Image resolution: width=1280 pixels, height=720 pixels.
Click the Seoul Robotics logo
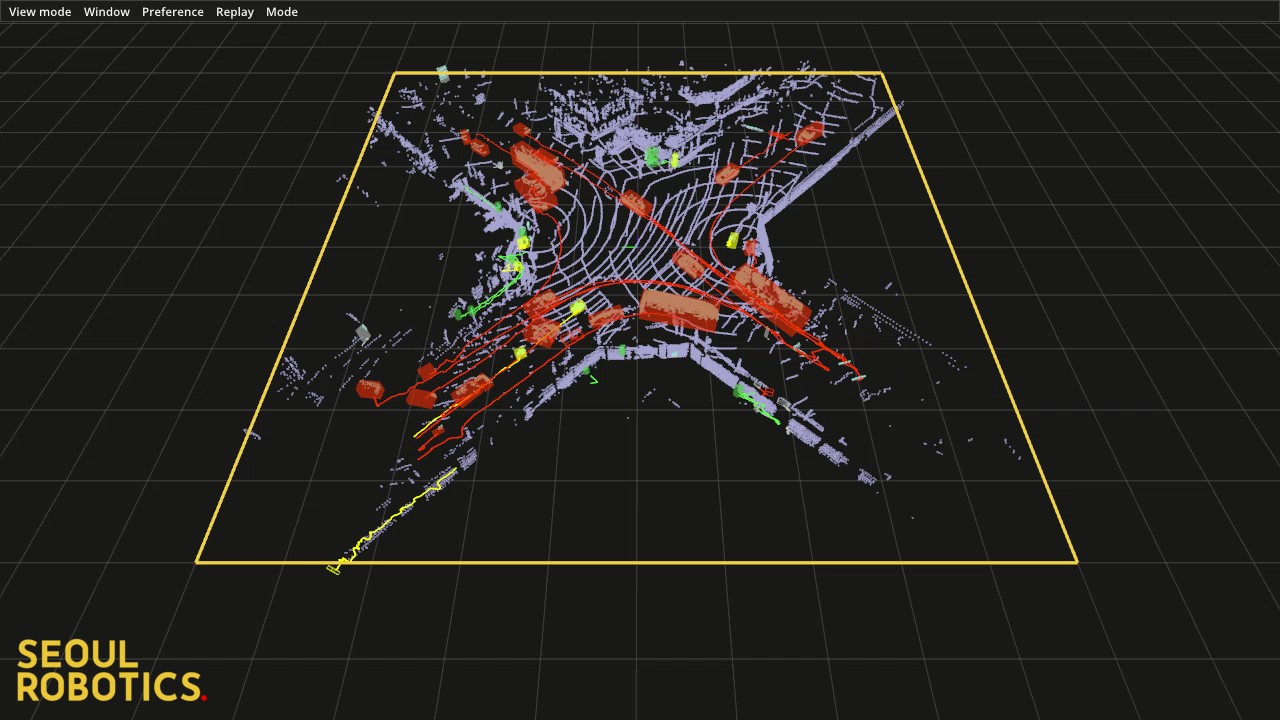point(111,671)
